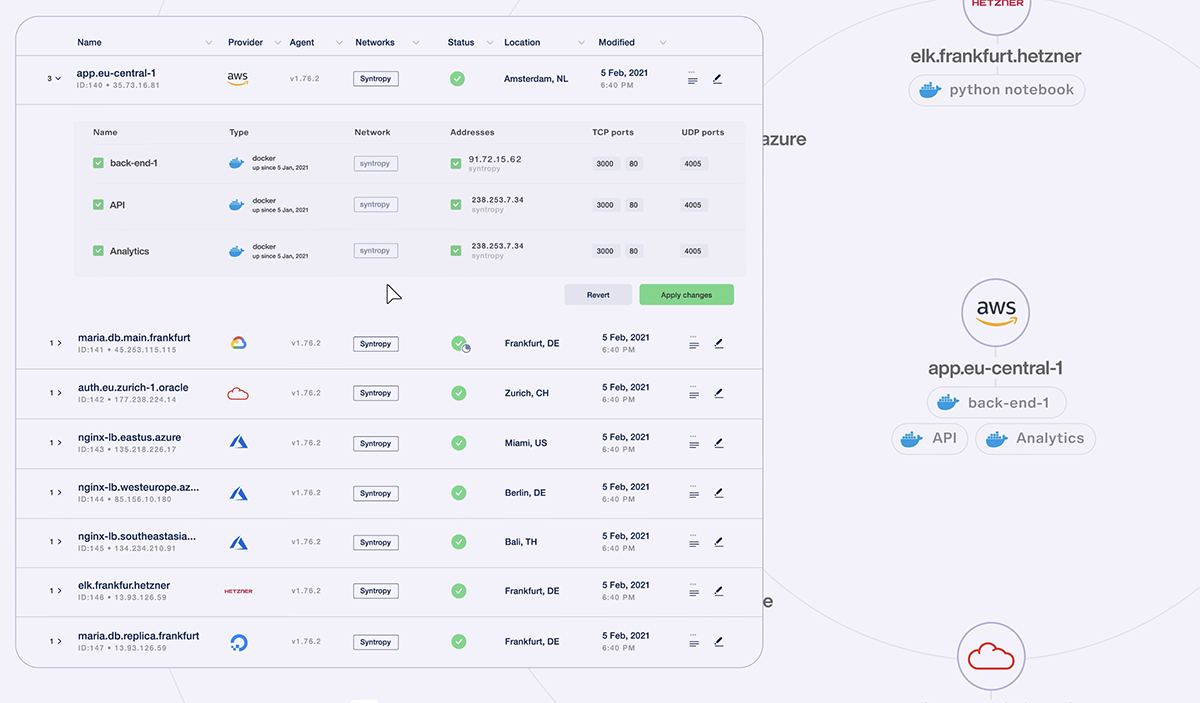Open the Networks column filter dropdown
This screenshot has width=1200, height=703.
coord(416,43)
